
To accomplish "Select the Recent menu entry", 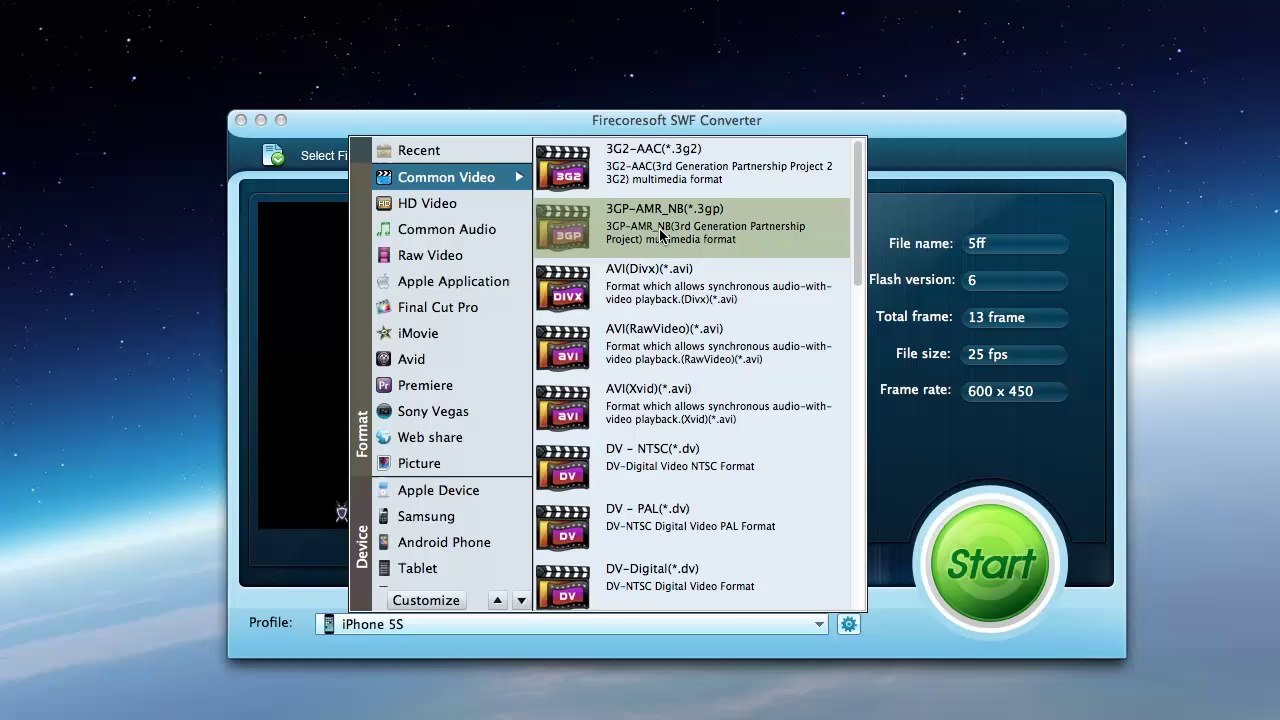I will coord(452,151).
